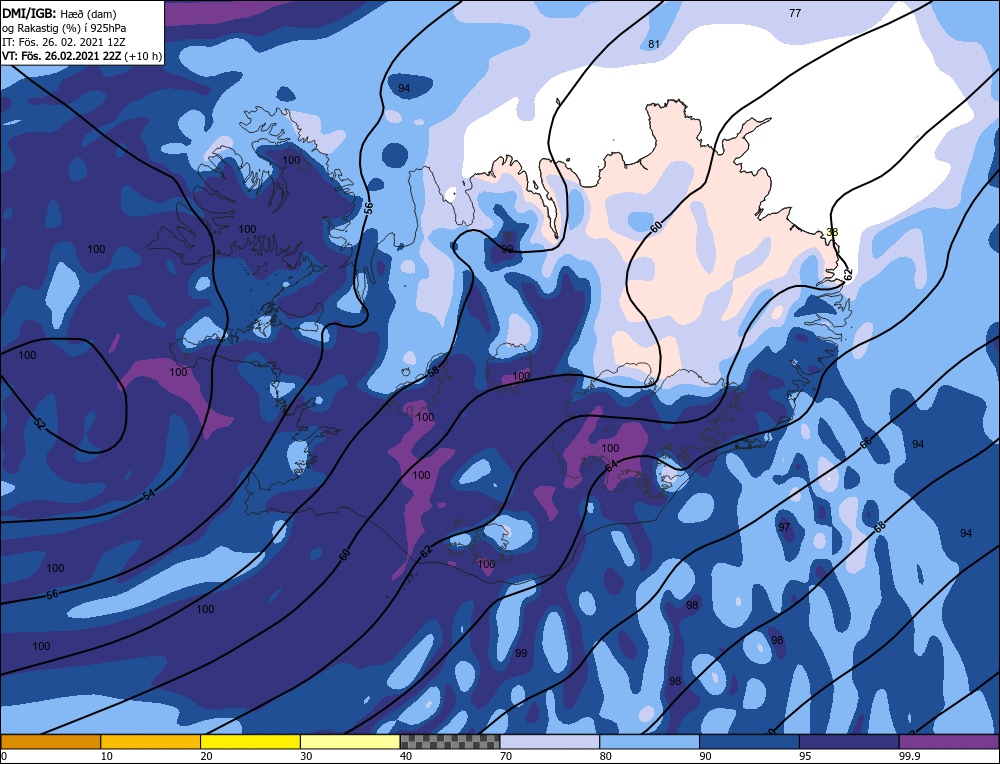Click the legend scale label '95'
Screen dimensions: 1000x764
805,756
